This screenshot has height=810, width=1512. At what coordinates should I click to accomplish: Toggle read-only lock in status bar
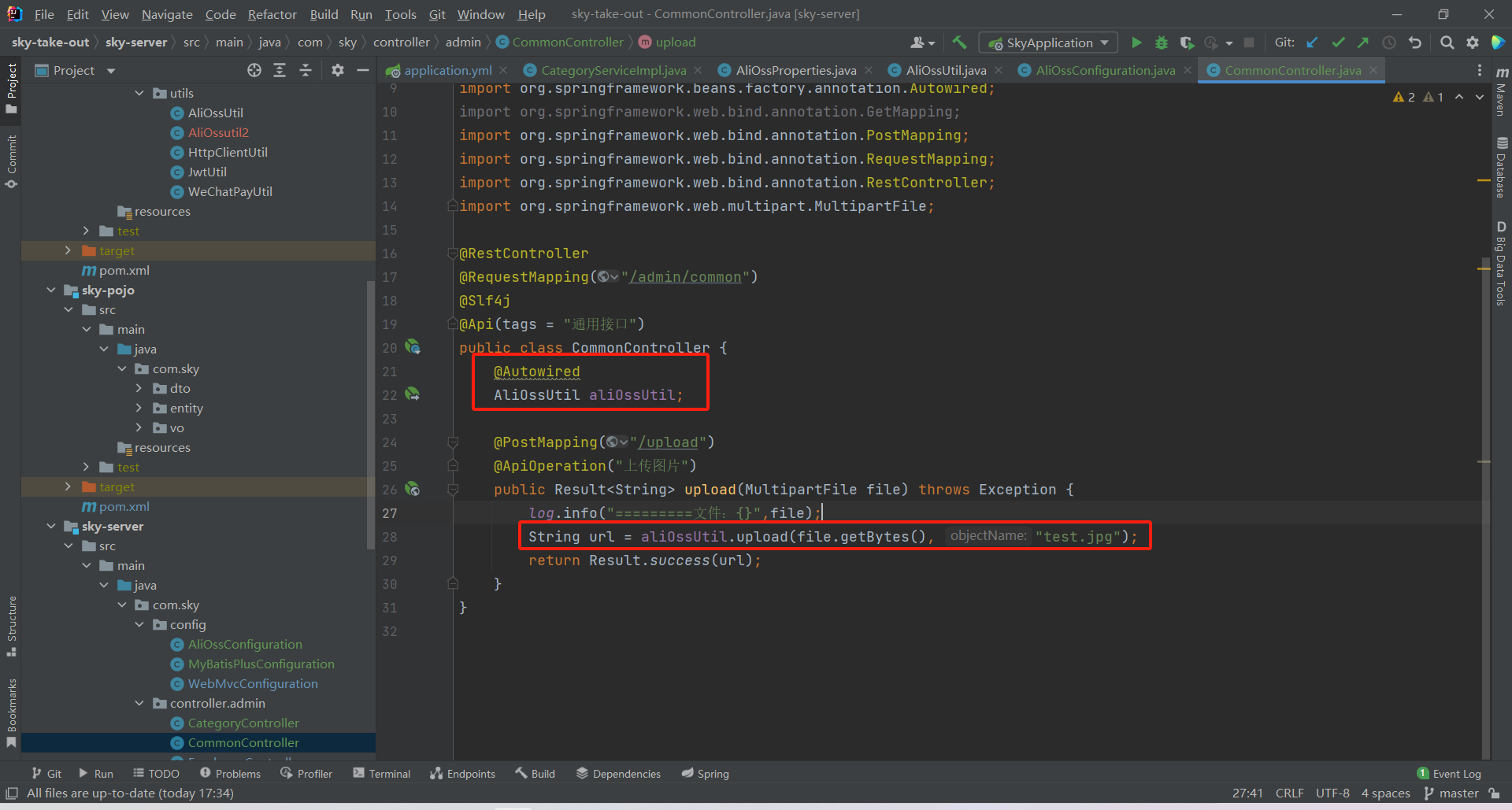tap(1494, 793)
